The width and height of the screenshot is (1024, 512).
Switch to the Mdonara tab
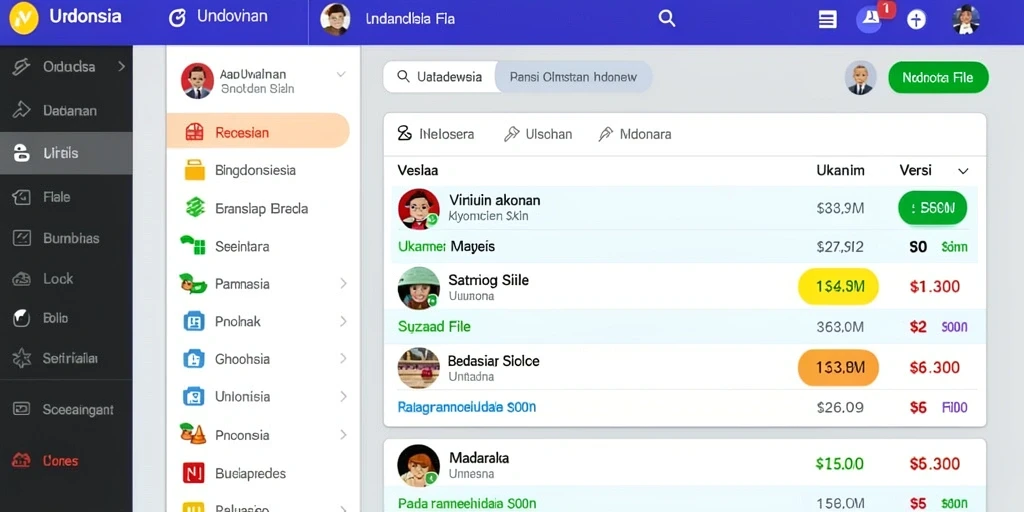coord(635,134)
